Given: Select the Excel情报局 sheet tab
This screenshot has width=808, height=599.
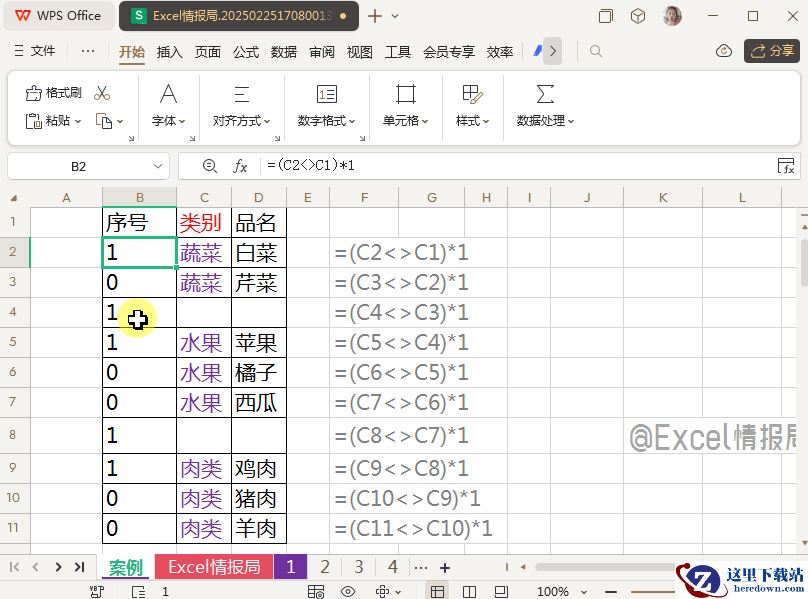Looking at the screenshot, I should tap(214, 567).
